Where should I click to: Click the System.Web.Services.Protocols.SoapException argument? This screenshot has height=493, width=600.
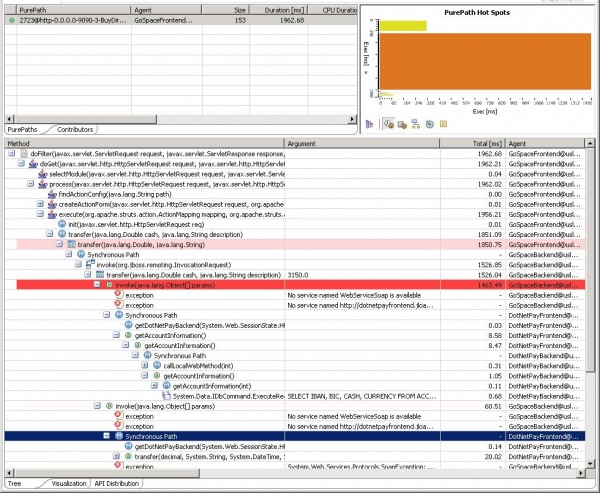click(x=361, y=467)
